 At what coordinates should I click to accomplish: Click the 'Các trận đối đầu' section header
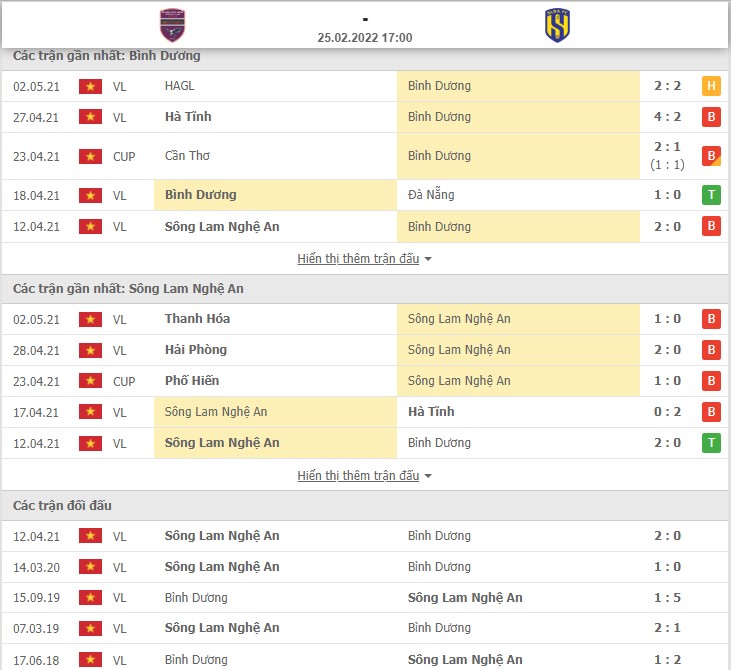pos(62,505)
